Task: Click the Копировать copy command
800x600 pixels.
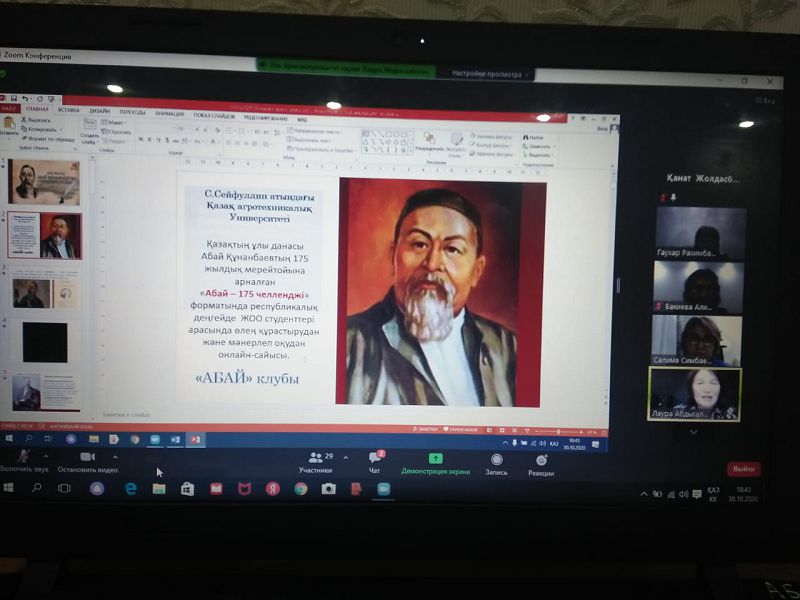Action: pyautogui.click(x=40, y=130)
